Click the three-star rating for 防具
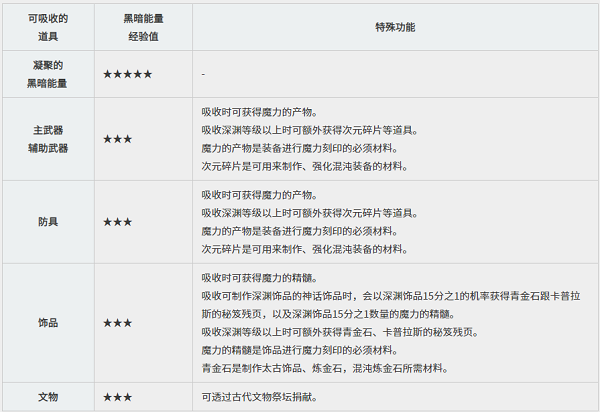Image resolution: width=600 pixels, height=412 pixels. tap(118, 221)
